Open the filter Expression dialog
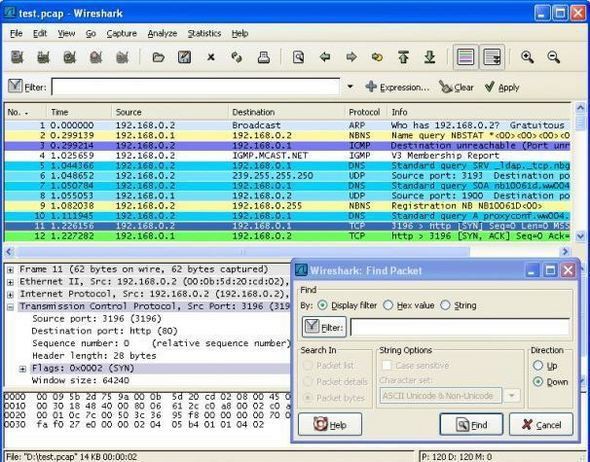This screenshot has width=590, height=462. pyautogui.click(x=397, y=87)
